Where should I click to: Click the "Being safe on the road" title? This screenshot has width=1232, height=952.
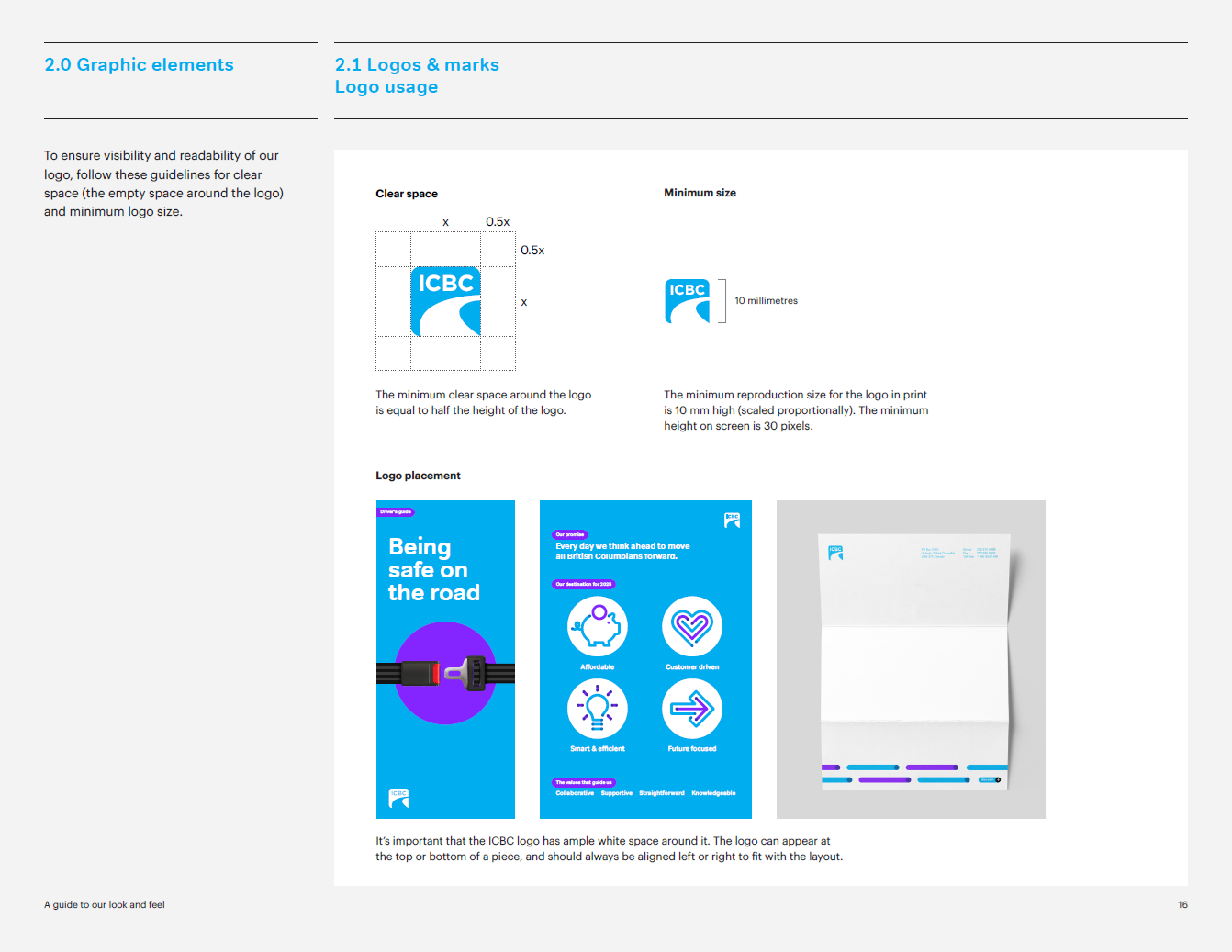434,570
